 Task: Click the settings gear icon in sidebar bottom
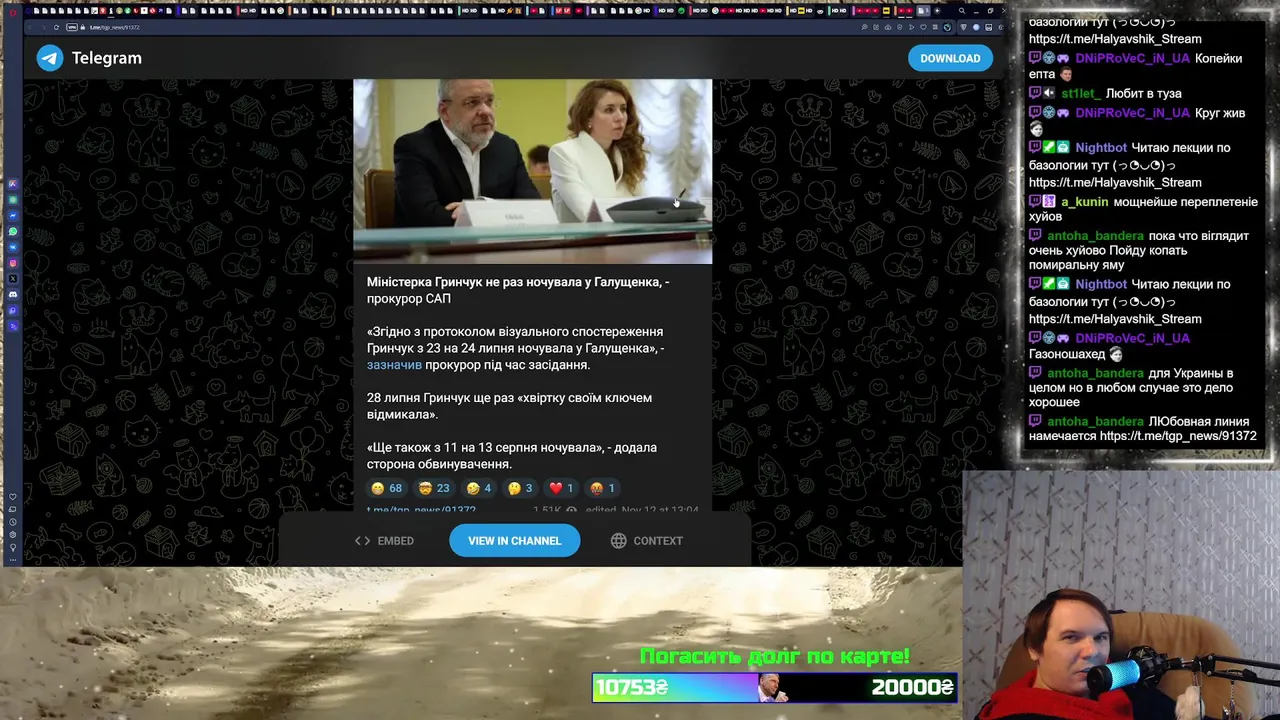tap(13, 534)
